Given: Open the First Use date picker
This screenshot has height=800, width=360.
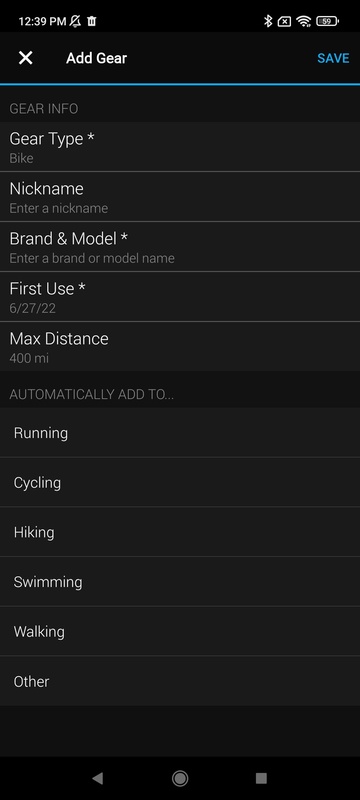Looking at the screenshot, I should click(180, 297).
